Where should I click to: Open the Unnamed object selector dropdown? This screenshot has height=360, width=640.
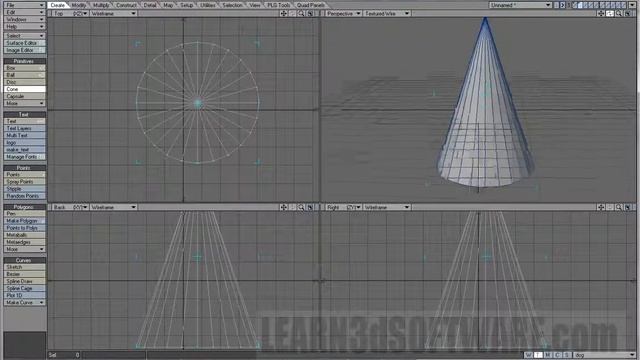point(520,5)
